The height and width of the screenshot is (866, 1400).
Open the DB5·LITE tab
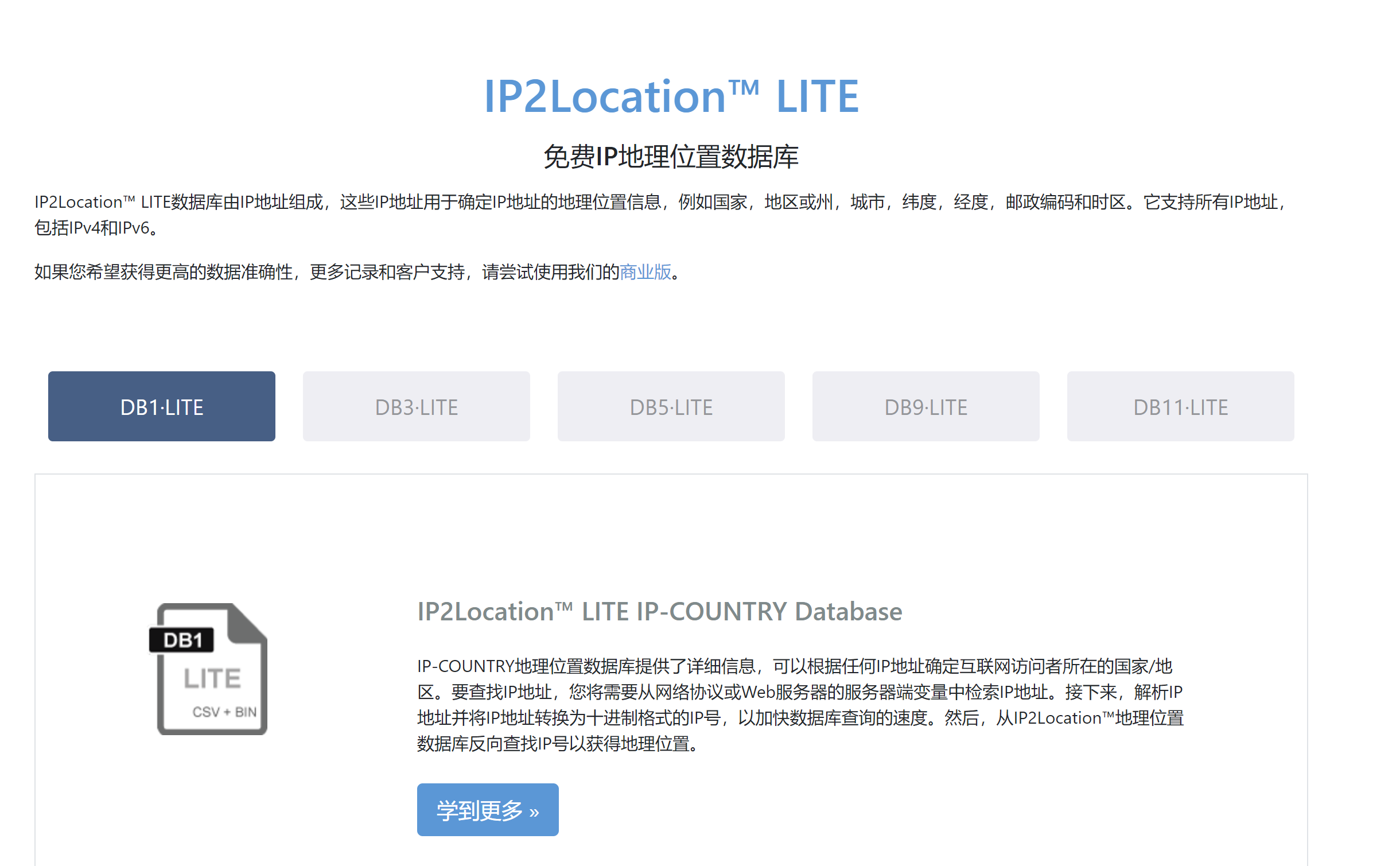(671, 406)
